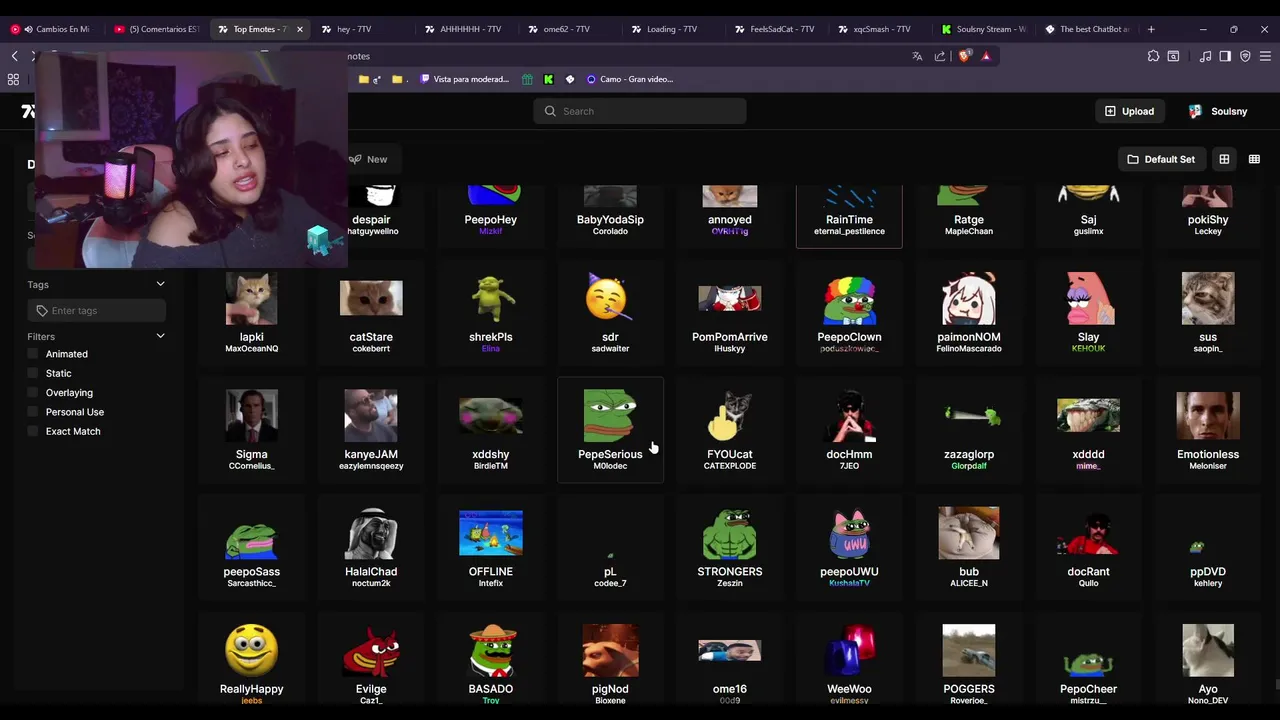Click the Upload button
Viewport: 1280px width, 720px height.
pos(1129,111)
